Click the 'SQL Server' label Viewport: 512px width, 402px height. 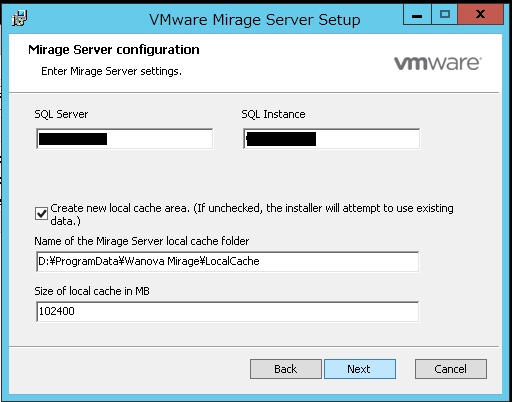tap(61, 114)
